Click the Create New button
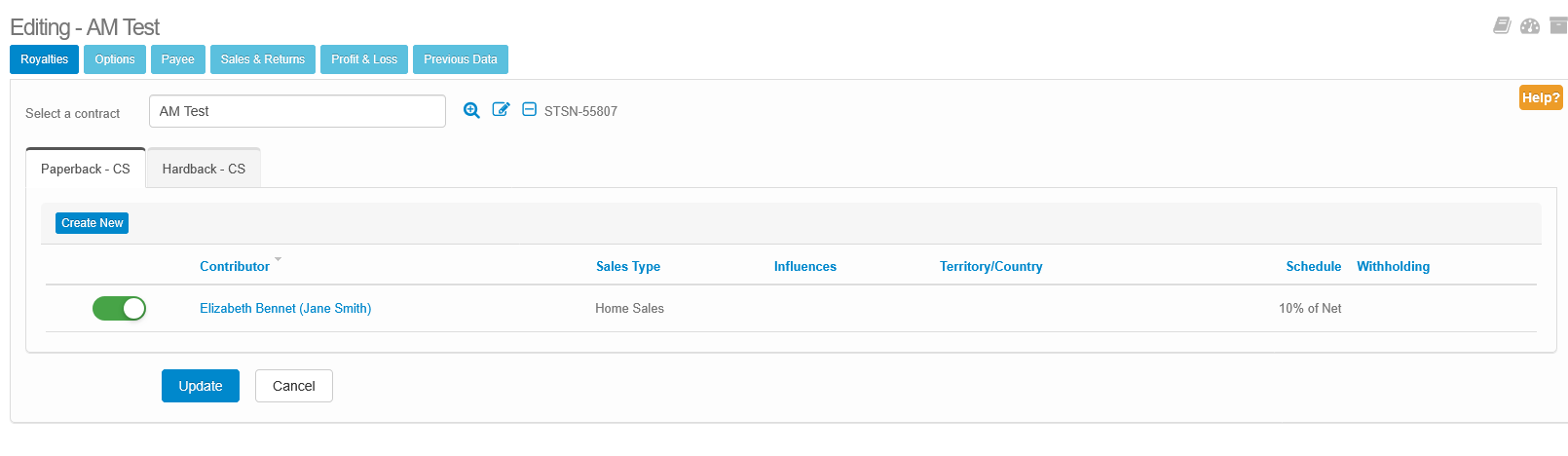 pyautogui.click(x=93, y=223)
